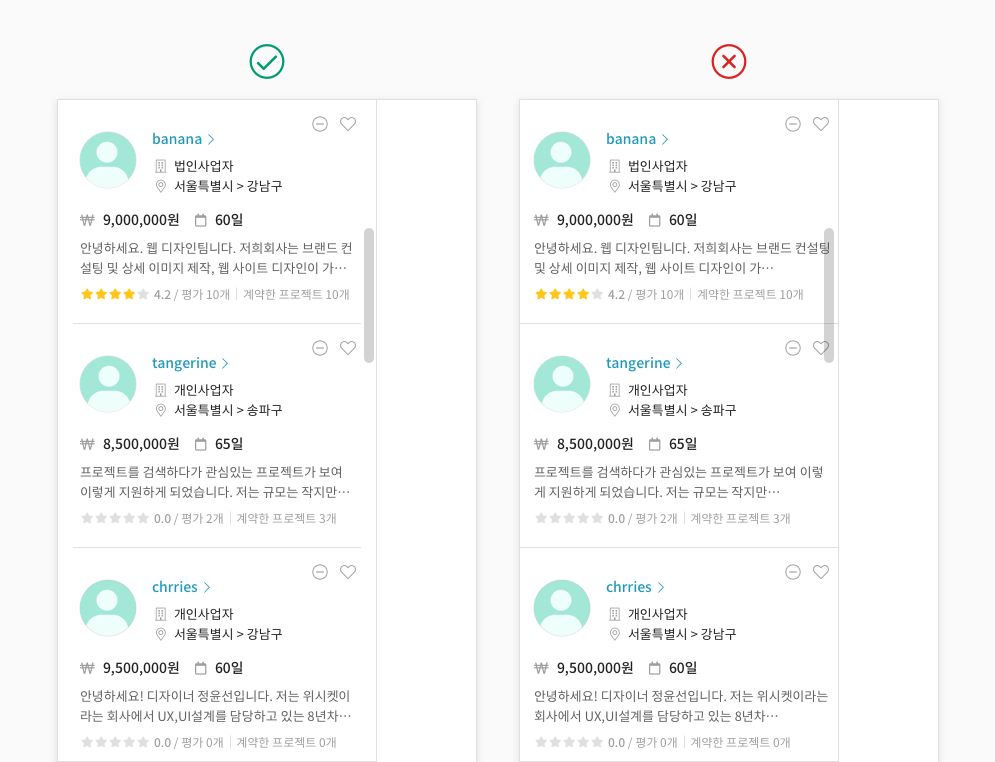Toggle heart on chrries card in left panel

click(x=348, y=572)
